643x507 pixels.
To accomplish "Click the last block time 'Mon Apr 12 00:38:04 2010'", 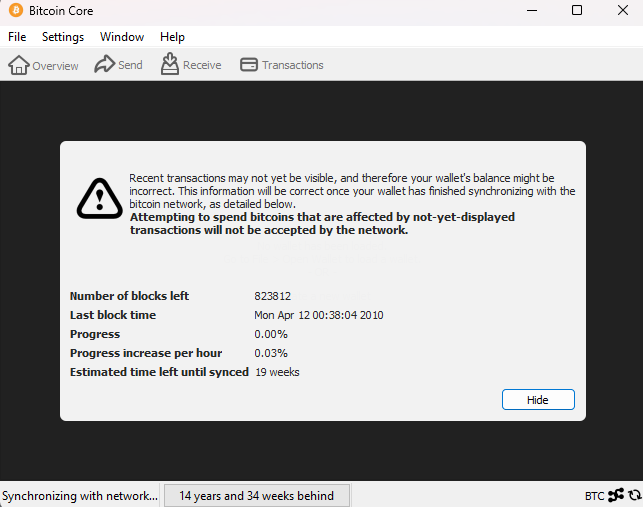I will pyautogui.click(x=319, y=315).
